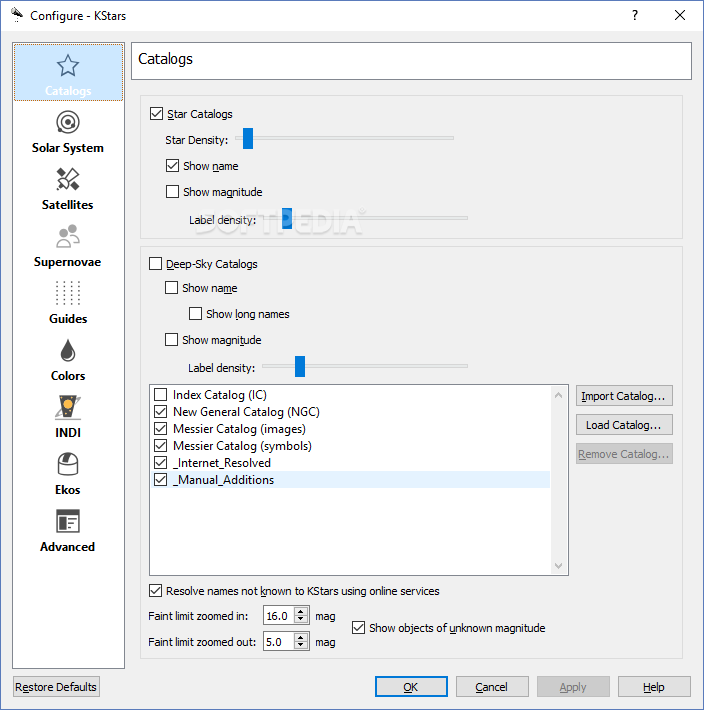
Task: Decrease Faint limit zoomed in value
Action: [x=301, y=620]
